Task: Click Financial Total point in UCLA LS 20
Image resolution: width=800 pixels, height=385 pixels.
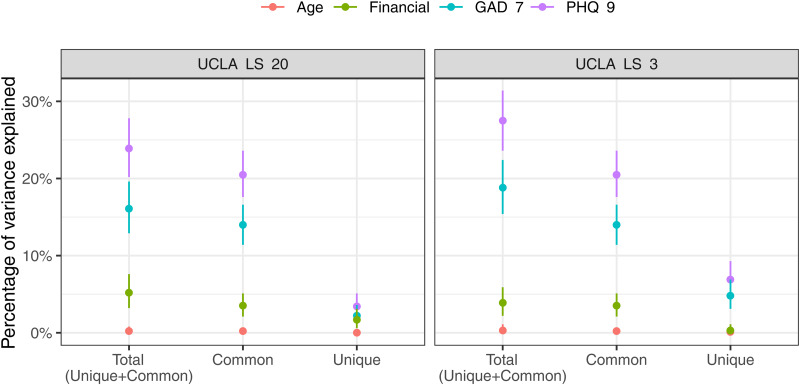Action: pos(129,293)
